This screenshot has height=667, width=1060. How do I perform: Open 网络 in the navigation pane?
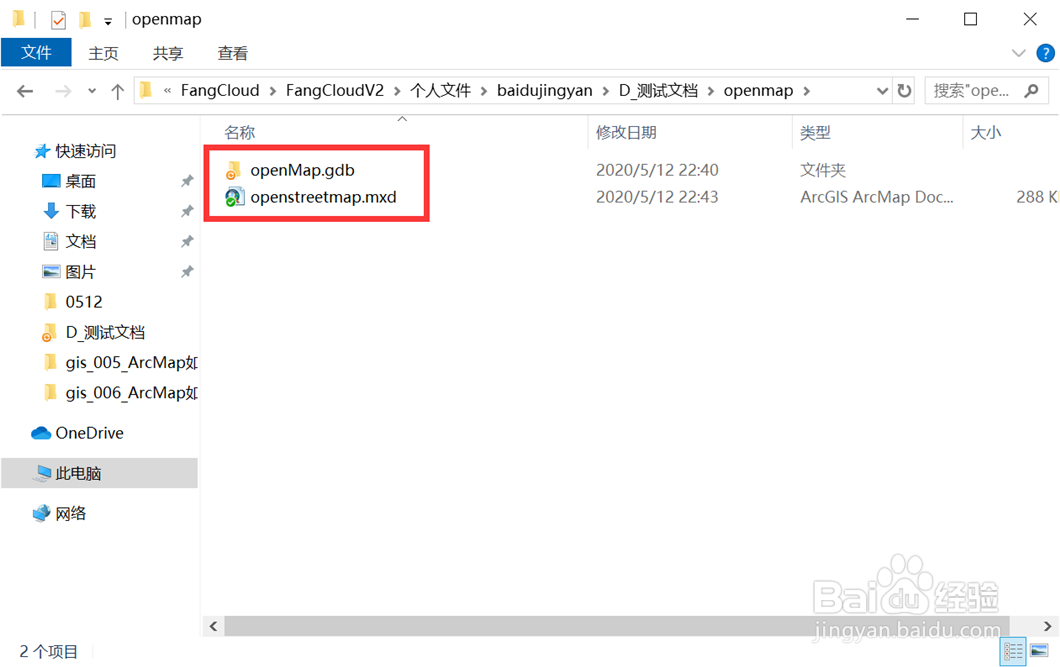click(70, 514)
